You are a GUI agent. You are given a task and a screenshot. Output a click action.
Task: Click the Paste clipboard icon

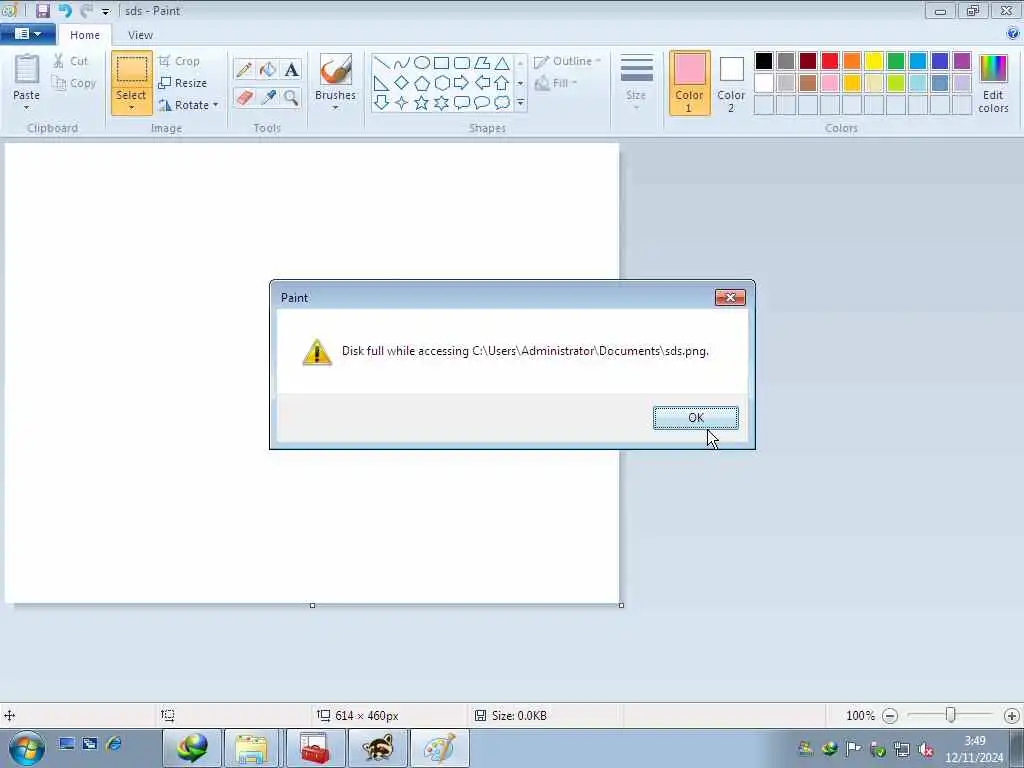point(27,69)
